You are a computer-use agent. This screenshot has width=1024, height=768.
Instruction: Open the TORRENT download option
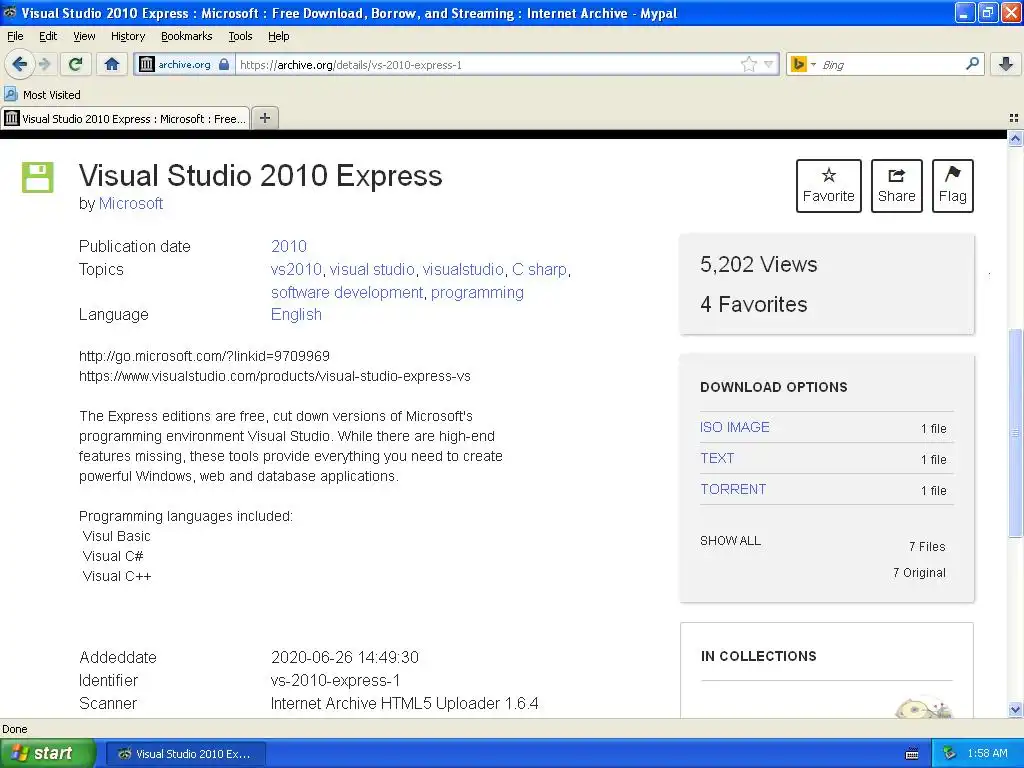click(733, 489)
